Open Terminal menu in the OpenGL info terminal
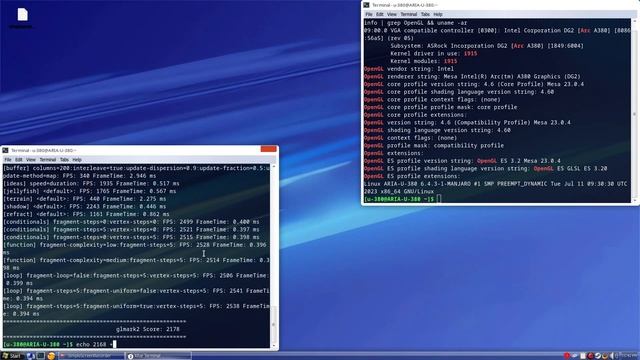640x360 pixels. click(409, 14)
